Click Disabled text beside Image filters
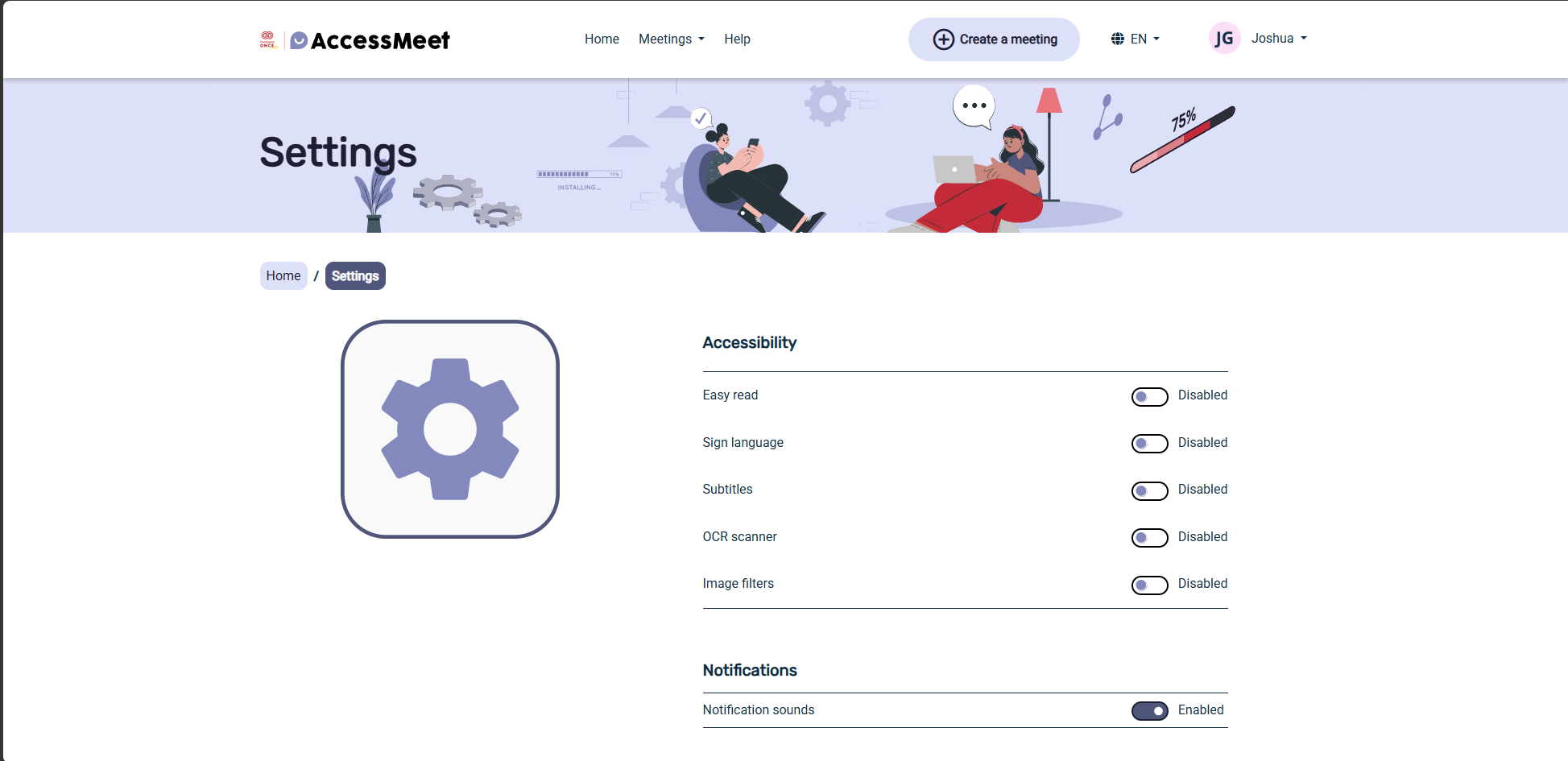 1202,583
